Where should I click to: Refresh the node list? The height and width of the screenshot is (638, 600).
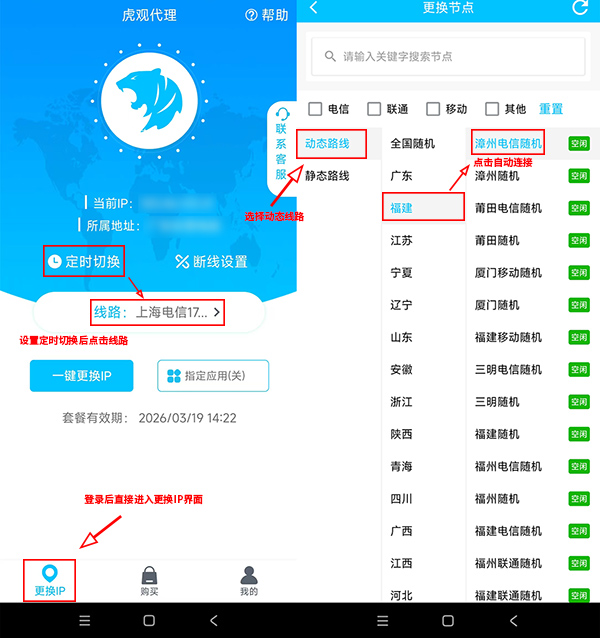pos(580,7)
